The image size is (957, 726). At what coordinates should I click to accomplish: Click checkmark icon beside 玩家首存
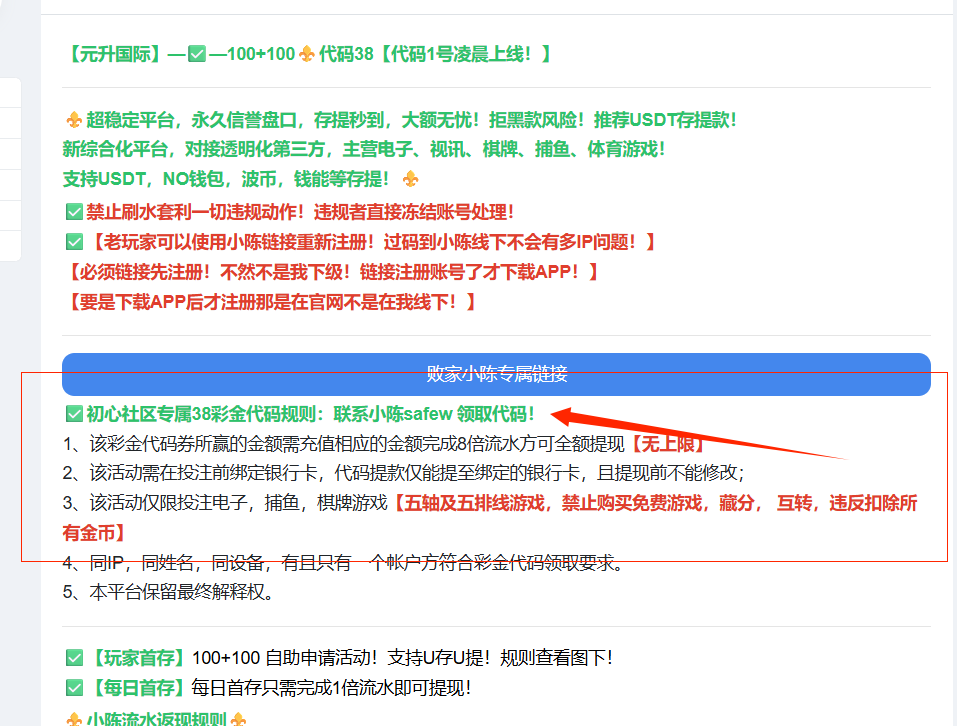click(x=73, y=658)
